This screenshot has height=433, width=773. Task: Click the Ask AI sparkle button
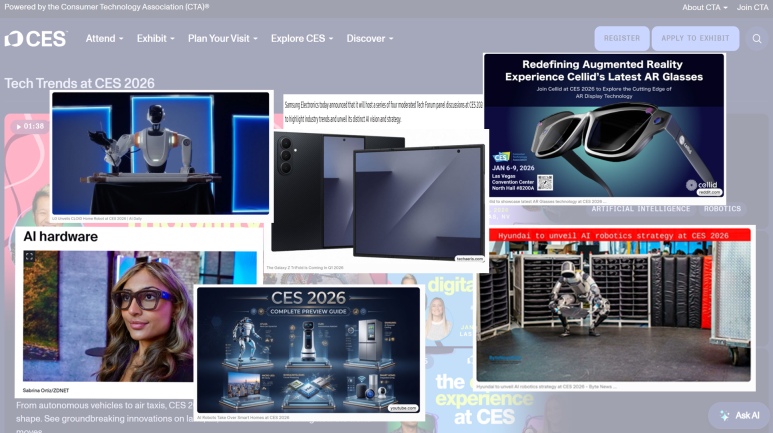click(739, 415)
